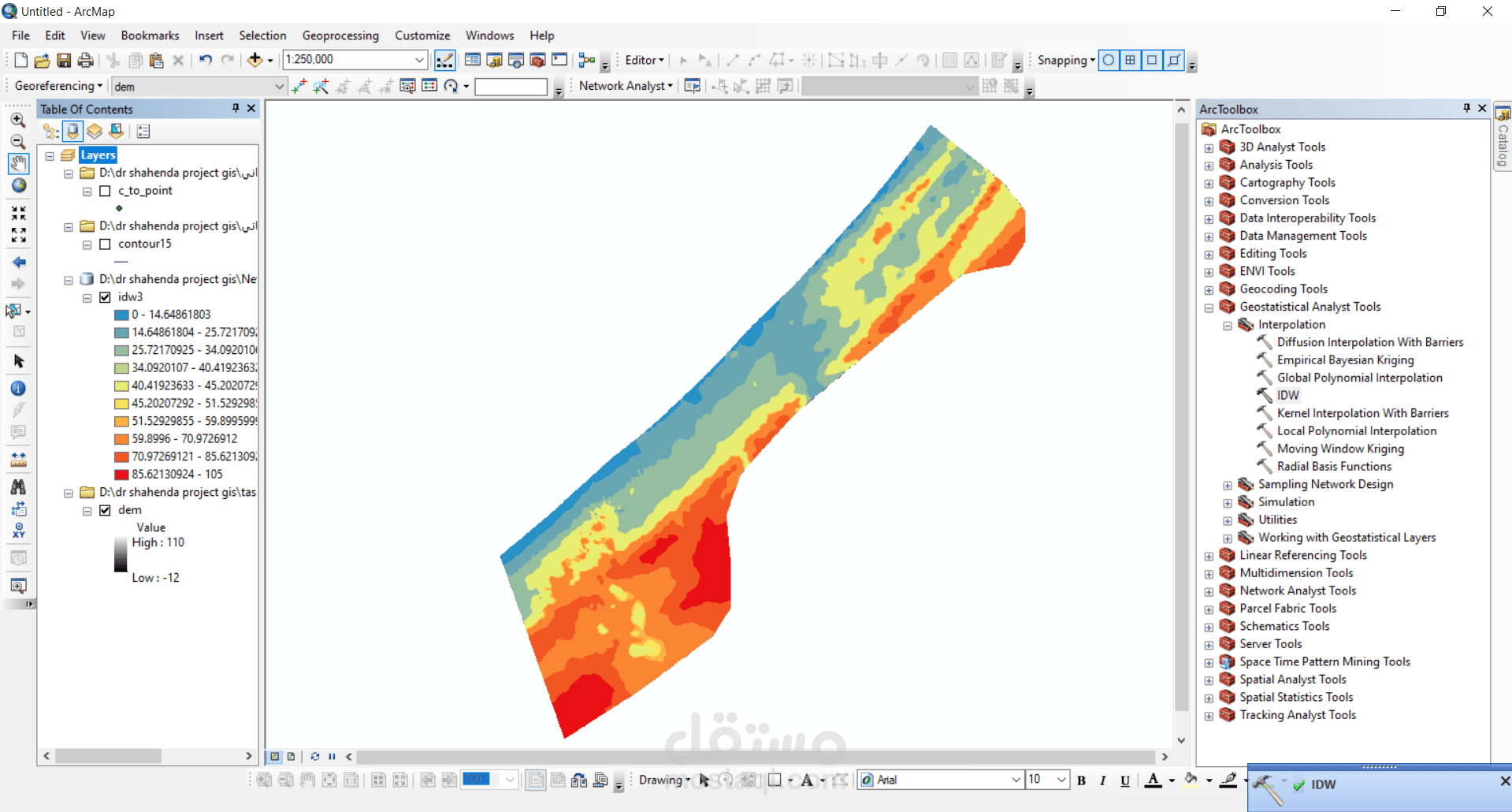This screenshot has width=1512, height=812.
Task: Open the Customize menu
Action: (x=422, y=35)
